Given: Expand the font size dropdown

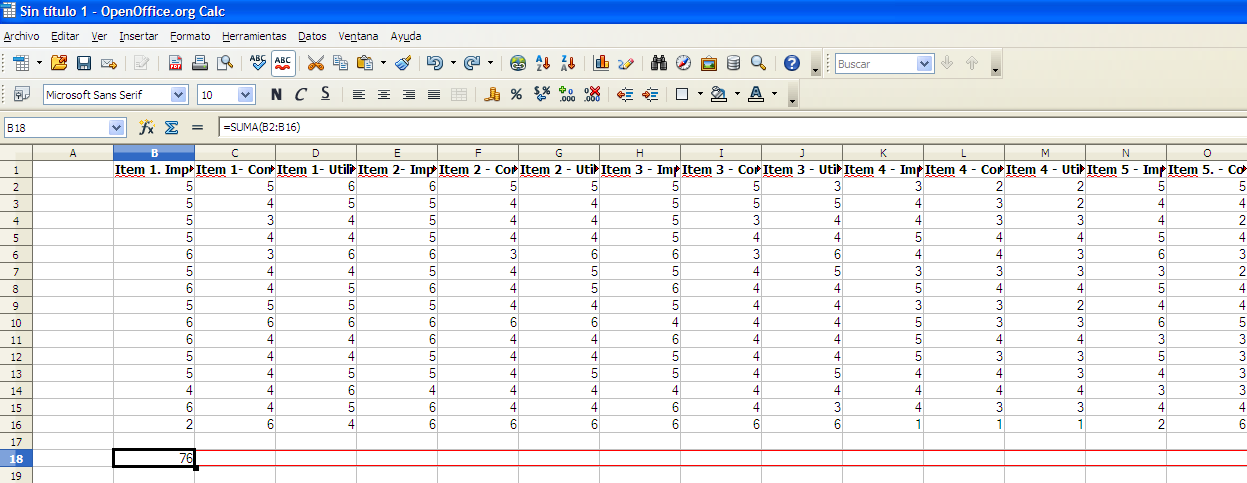Looking at the screenshot, I should coord(246,95).
